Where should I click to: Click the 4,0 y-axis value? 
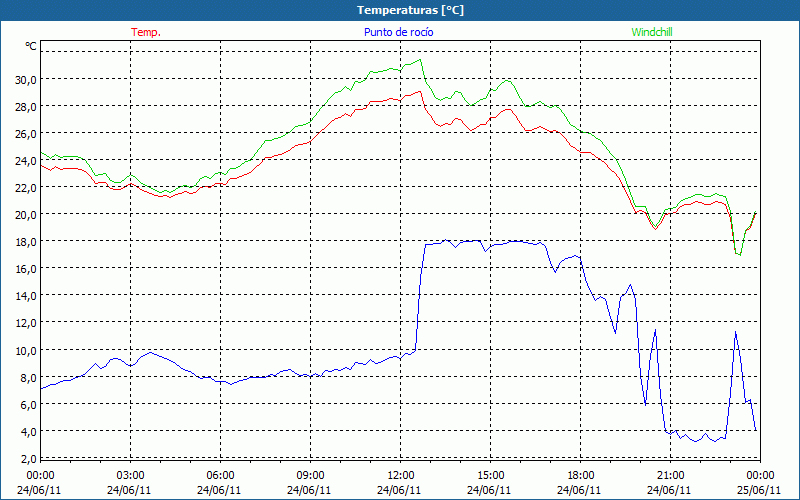pos(29,432)
